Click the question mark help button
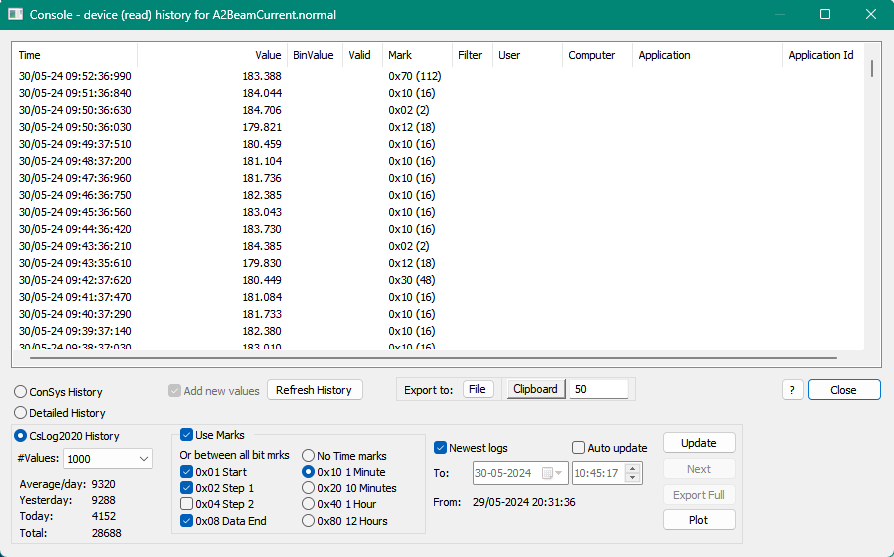This screenshot has height=557, width=894. tap(792, 390)
